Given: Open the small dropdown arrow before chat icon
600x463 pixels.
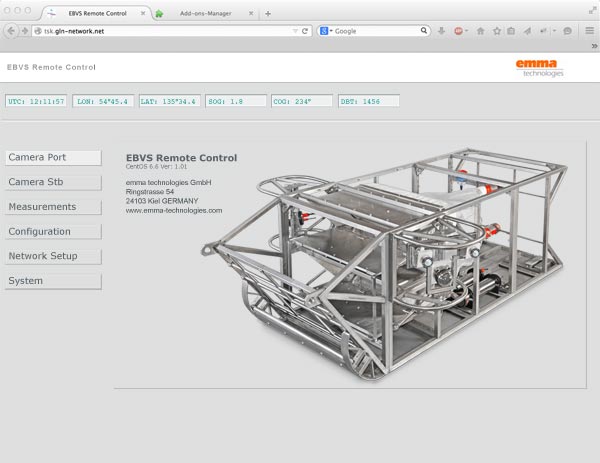Looking at the screenshot, I should [x=554, y=31].
